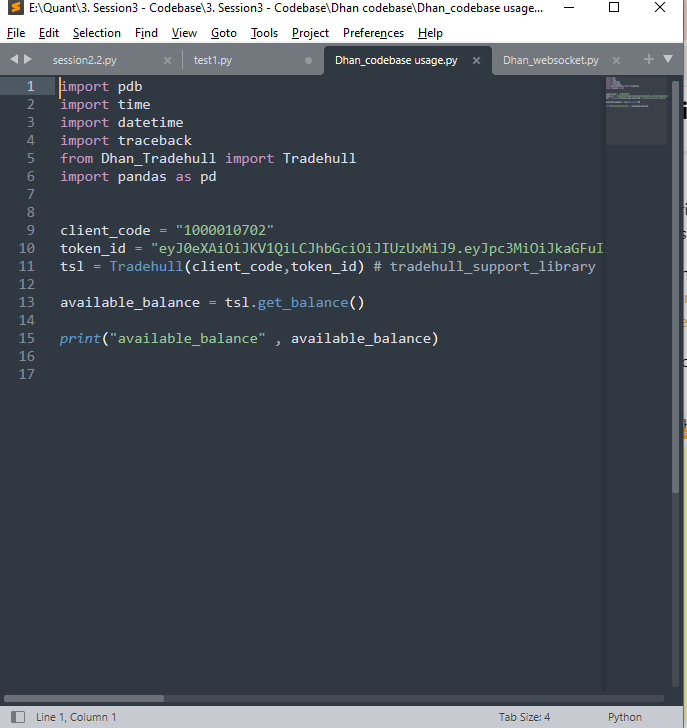Open the Selection menu
The height and width of the screenshot is (728, 687).
[x=96, y=33]
